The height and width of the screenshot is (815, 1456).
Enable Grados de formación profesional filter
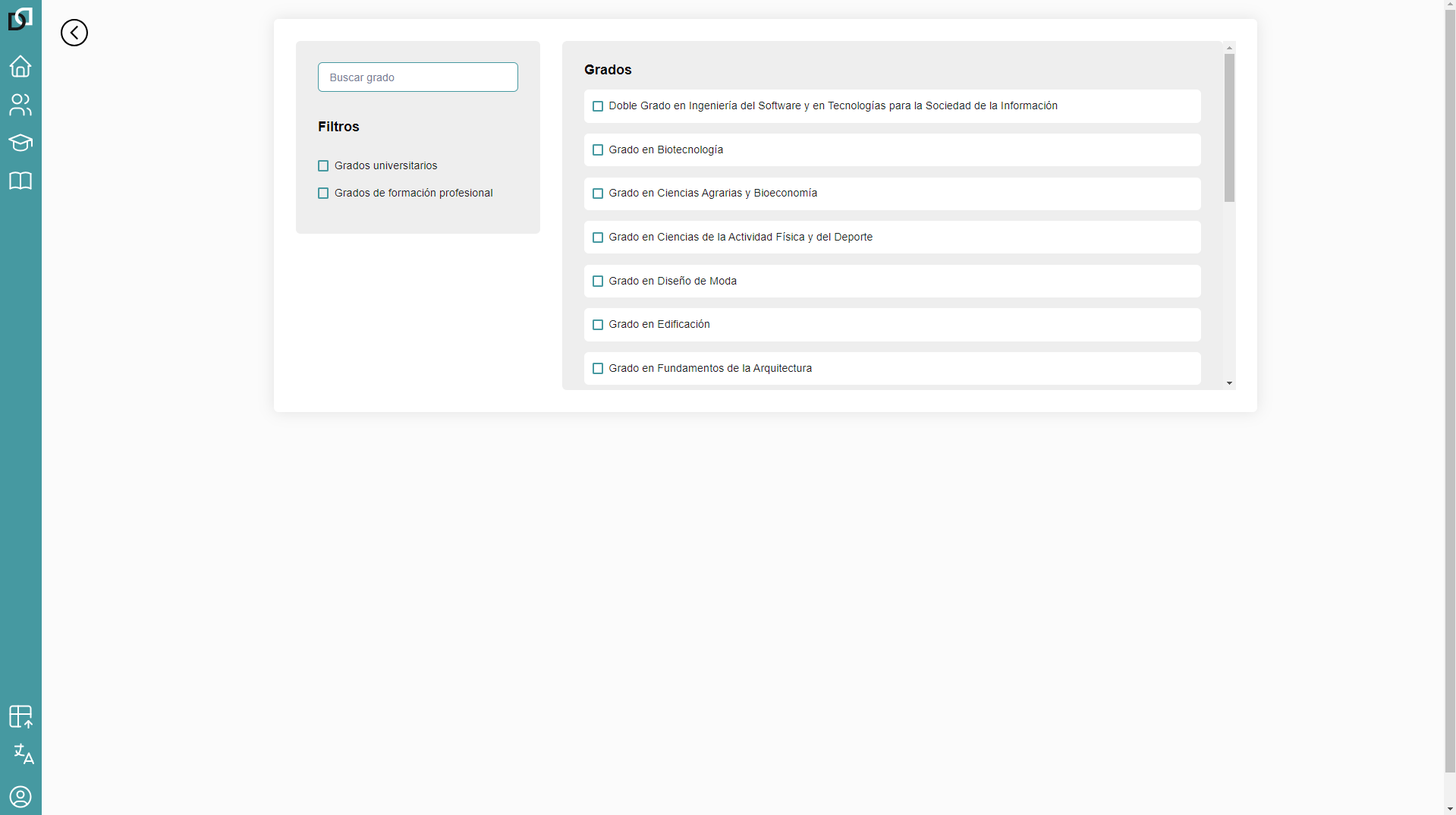(323, 193)
